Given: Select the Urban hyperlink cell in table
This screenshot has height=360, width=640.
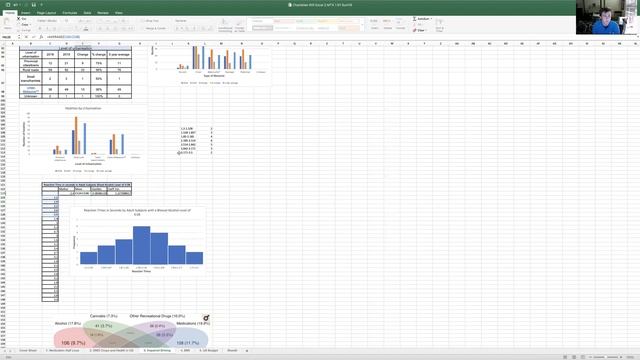Looking at the screenshot, I should tap(31, 89).
